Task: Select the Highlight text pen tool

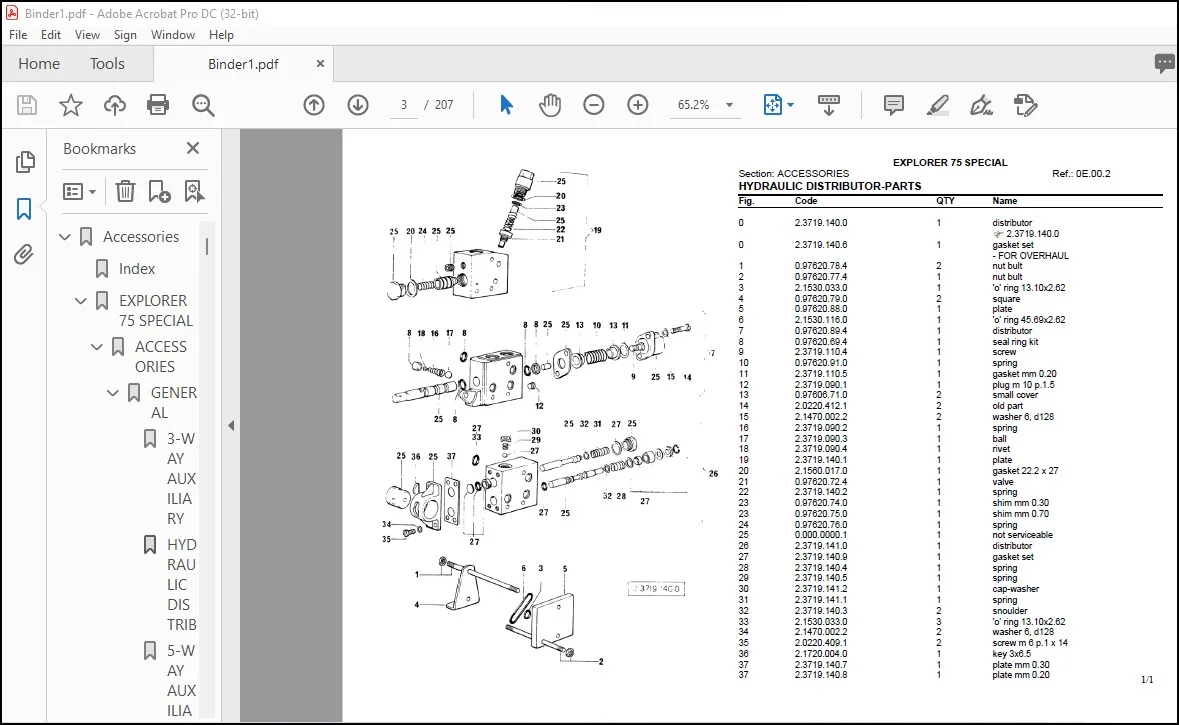Action: click(937, 105)
